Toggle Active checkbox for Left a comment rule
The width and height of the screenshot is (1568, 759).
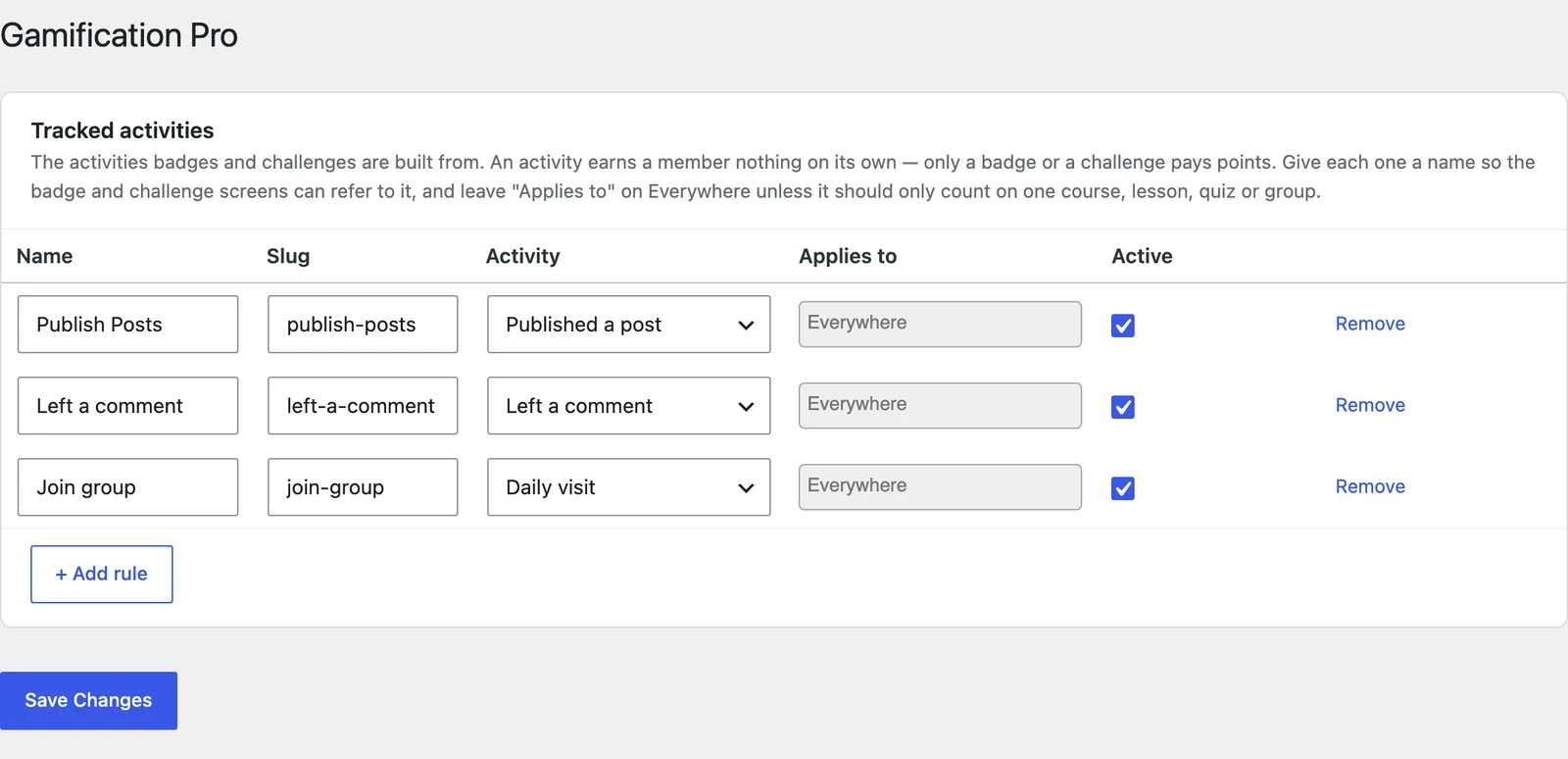(x=1123, y=407)
